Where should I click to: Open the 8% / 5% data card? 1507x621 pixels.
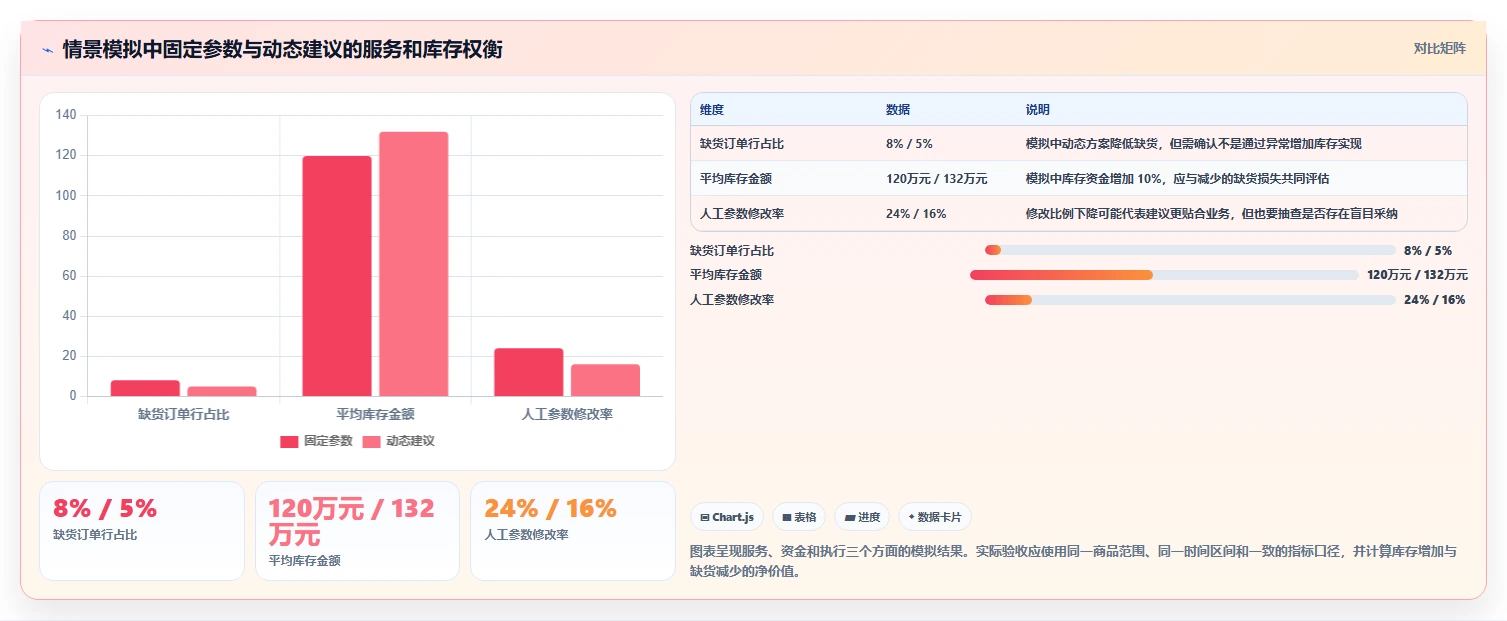point(142,531)
